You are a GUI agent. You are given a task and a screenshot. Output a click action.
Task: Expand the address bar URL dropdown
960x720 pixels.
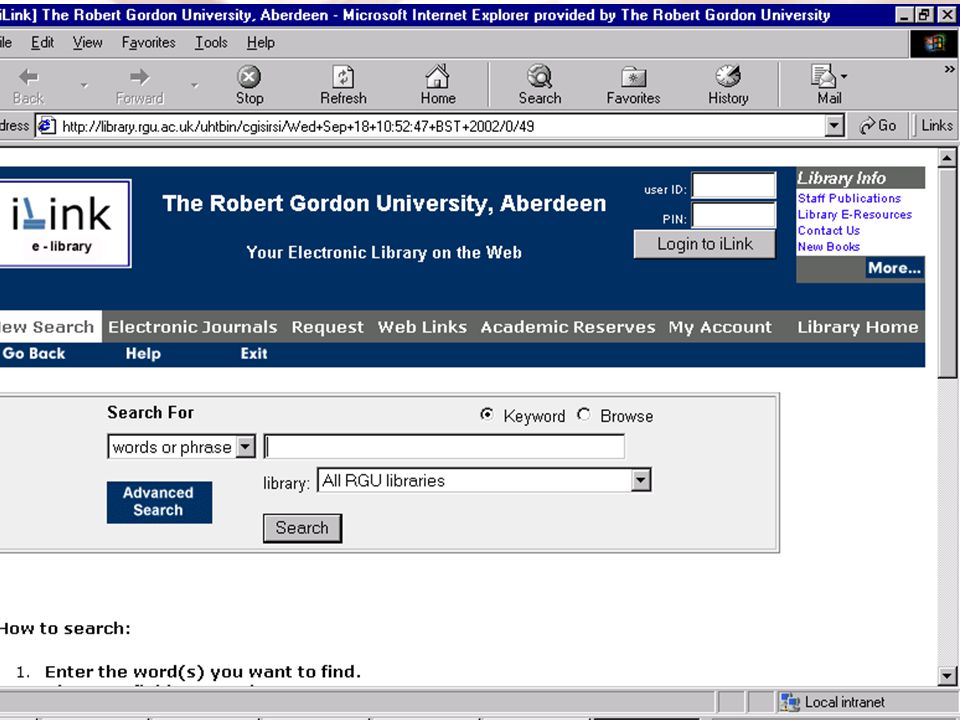833,126
